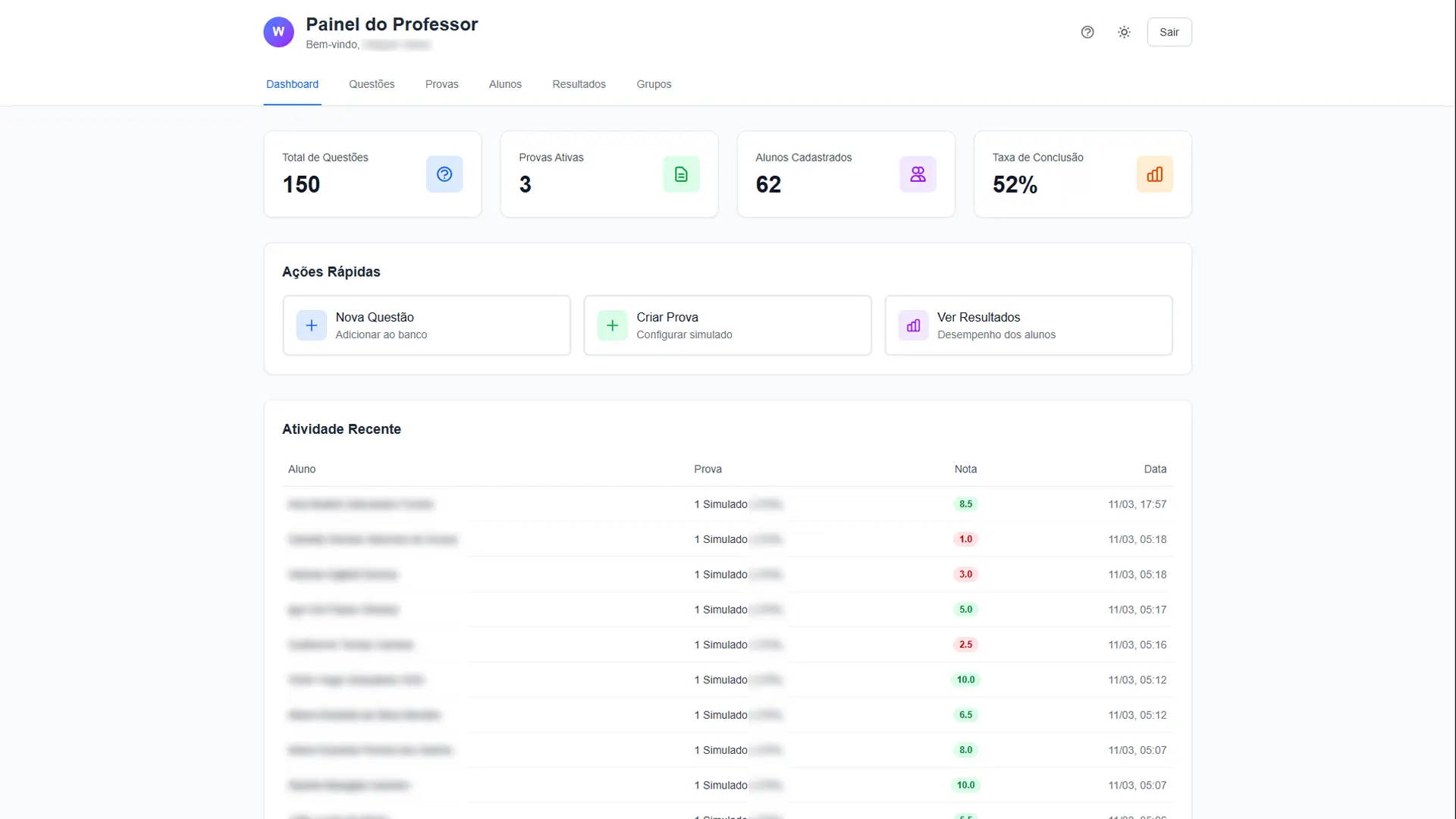The width and height of the screenshot is (1456, 819).
Task: Toggle the light/dark theme sun icon
Action: coord(1124,32)
